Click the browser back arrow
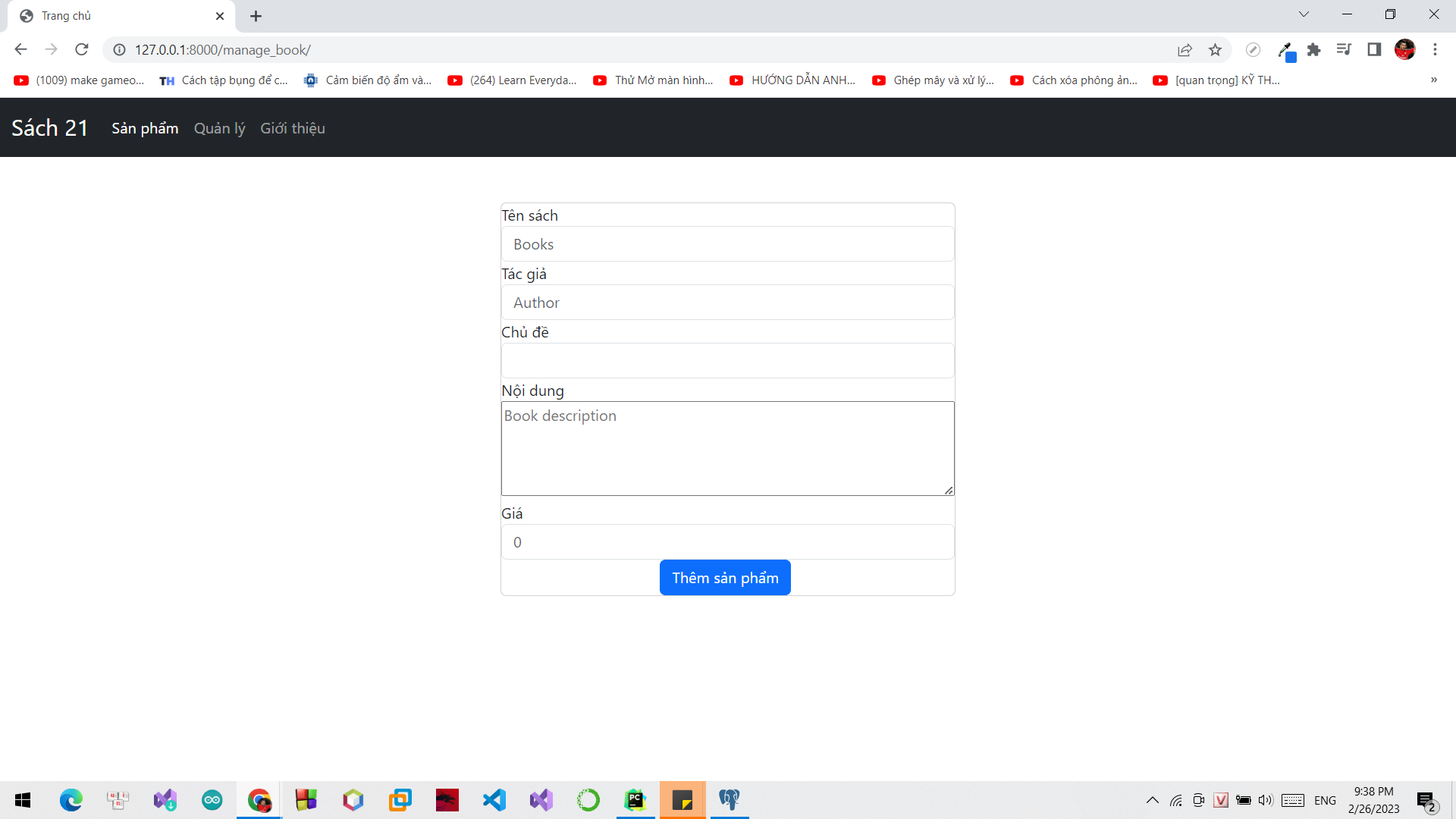The image size is (1456, 819). pyautogui.click(x=20, y=49)
